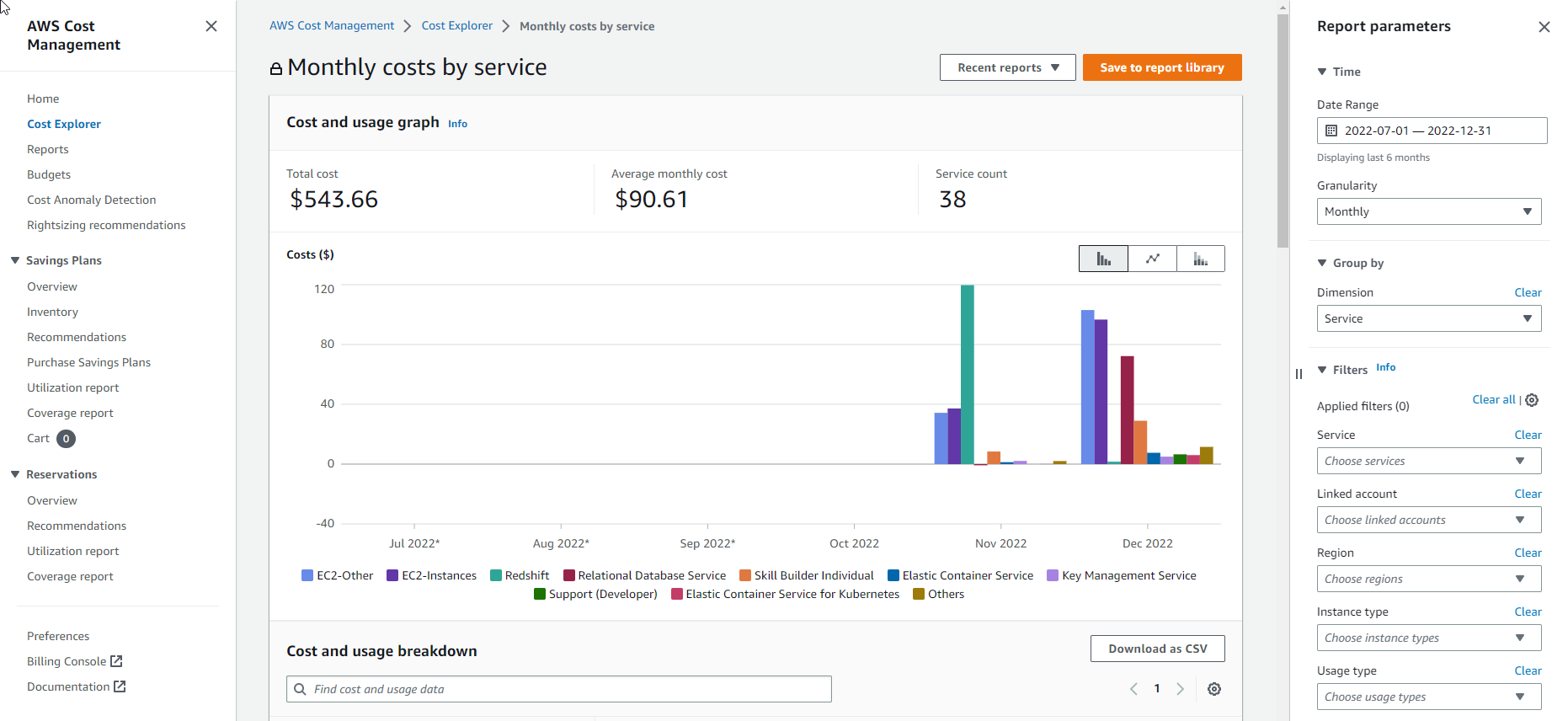Open the Choose usage types dropdown
The image size is (1568, 721).
pos(1429,697)
